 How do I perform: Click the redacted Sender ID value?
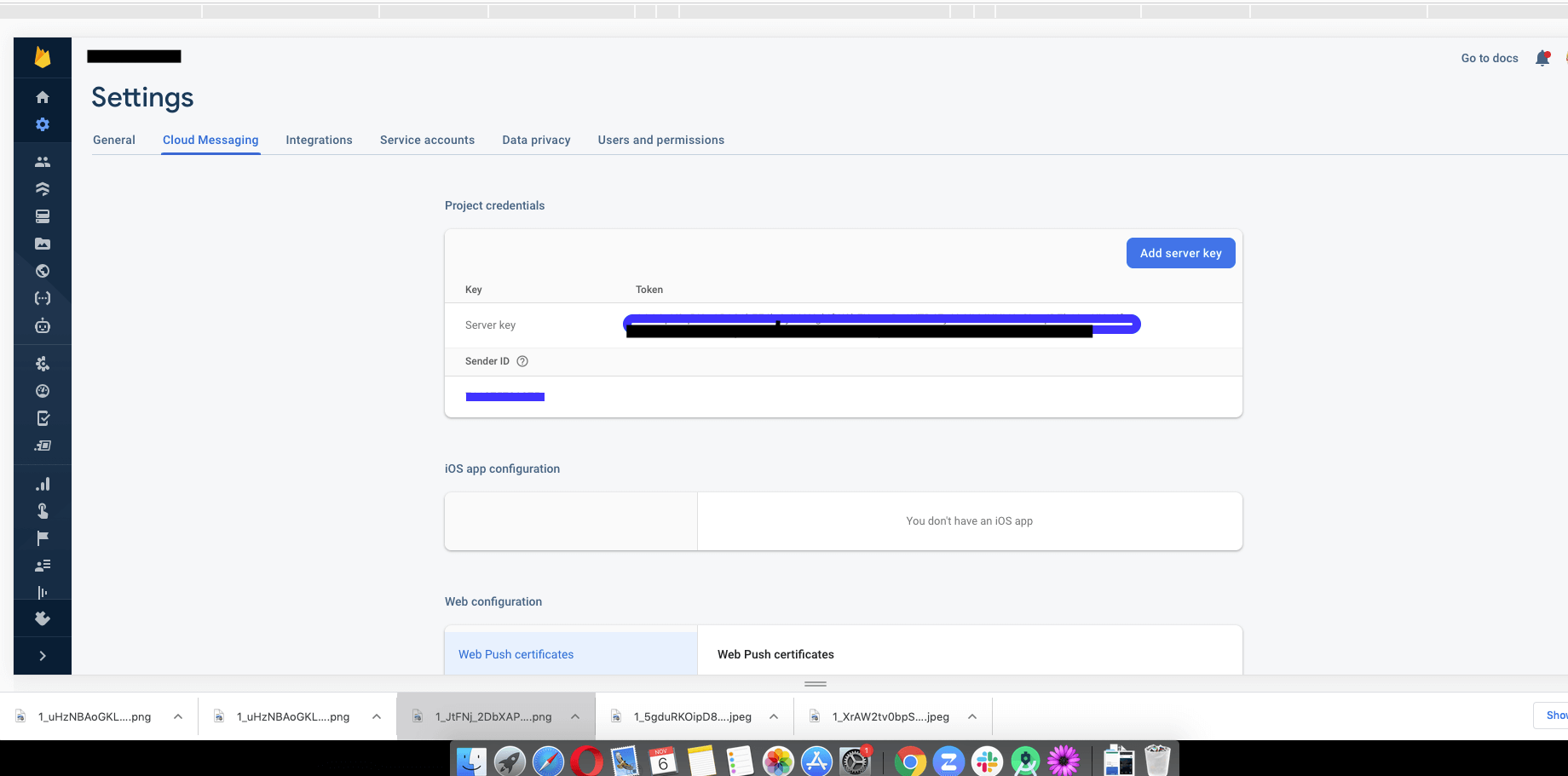(505, 397)
